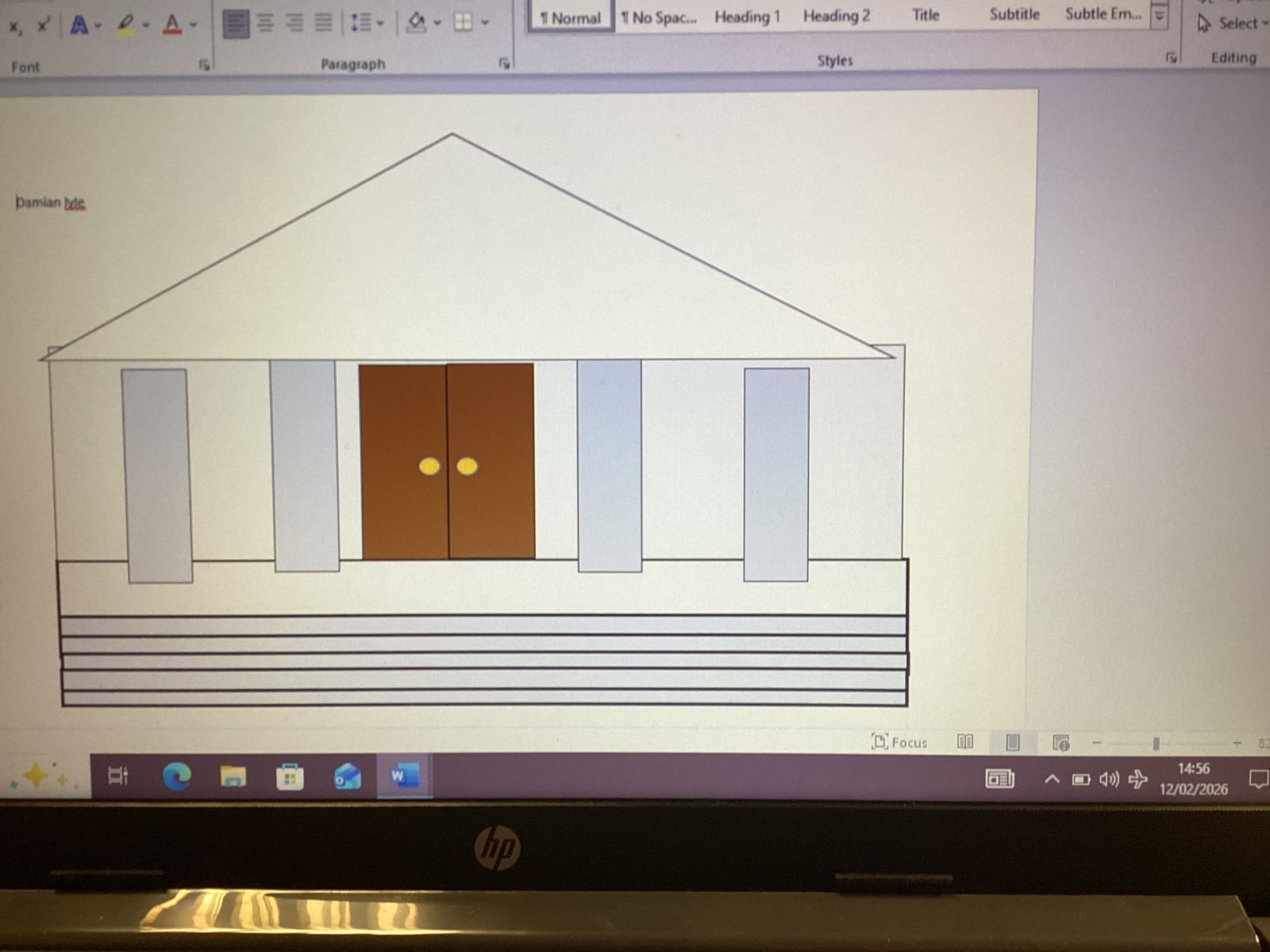Toggle Print Layout view
1270x952 pixels.
click(x=1013, y=742)
